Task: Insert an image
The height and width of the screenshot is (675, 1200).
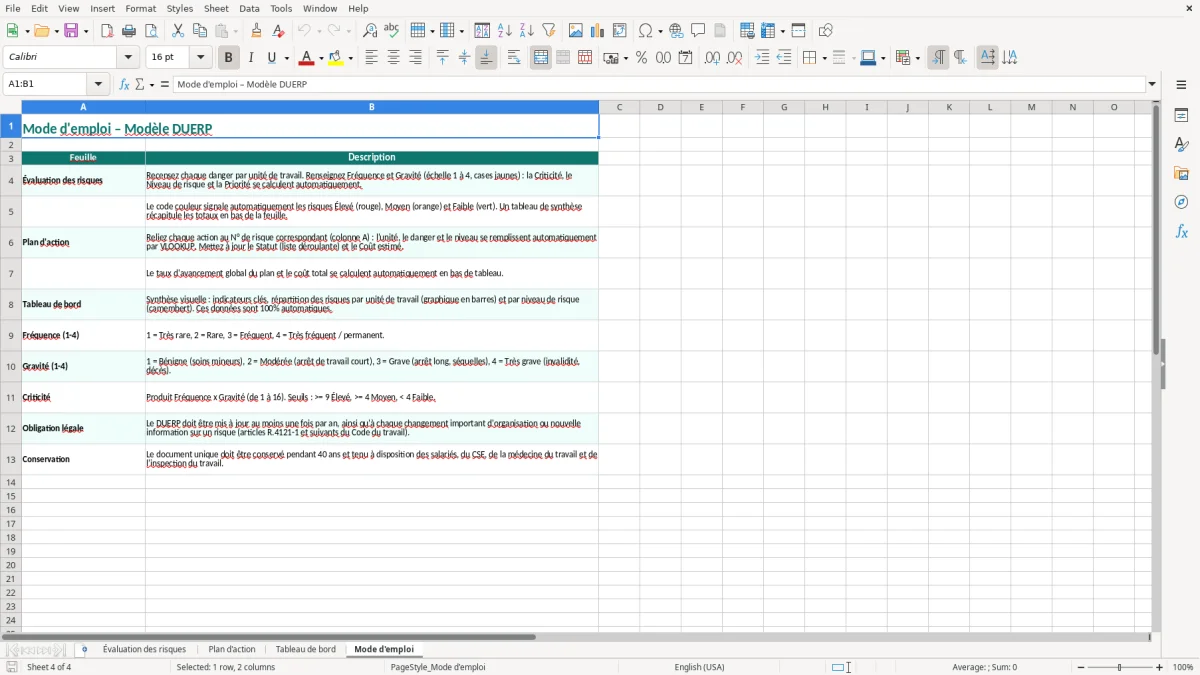Action: click(576, 31)
